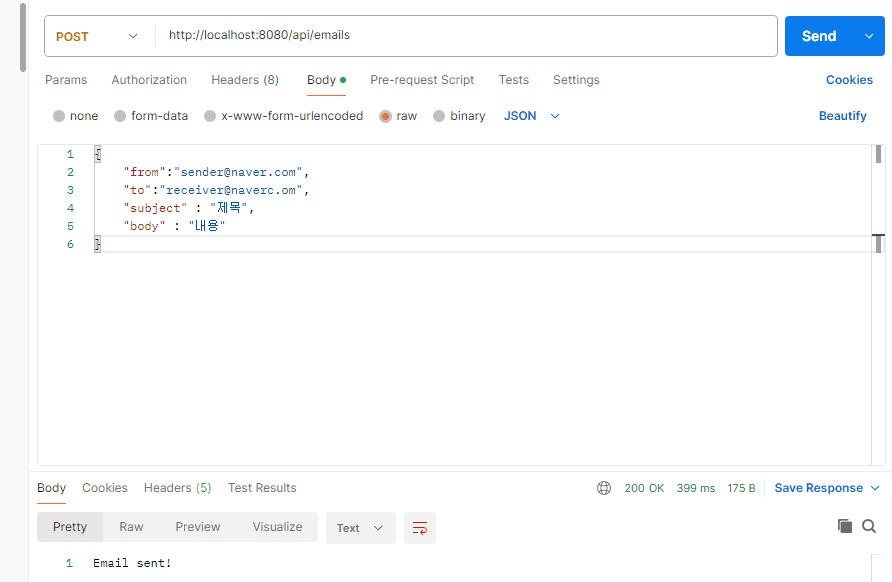Screen dimensions: 892x582
Task: Toggle the wrap lines icon in response
Action: tap(420, 528)
